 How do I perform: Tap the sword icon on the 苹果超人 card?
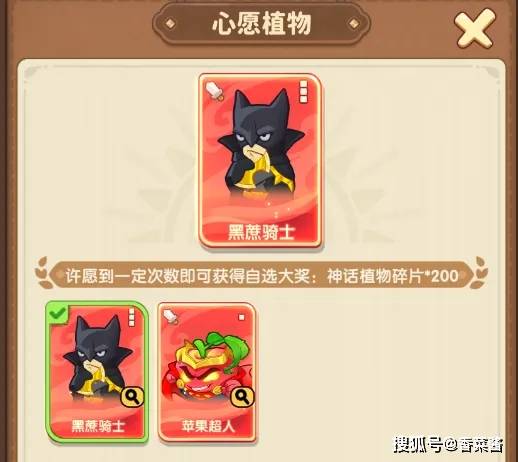(x=171, y=316)
